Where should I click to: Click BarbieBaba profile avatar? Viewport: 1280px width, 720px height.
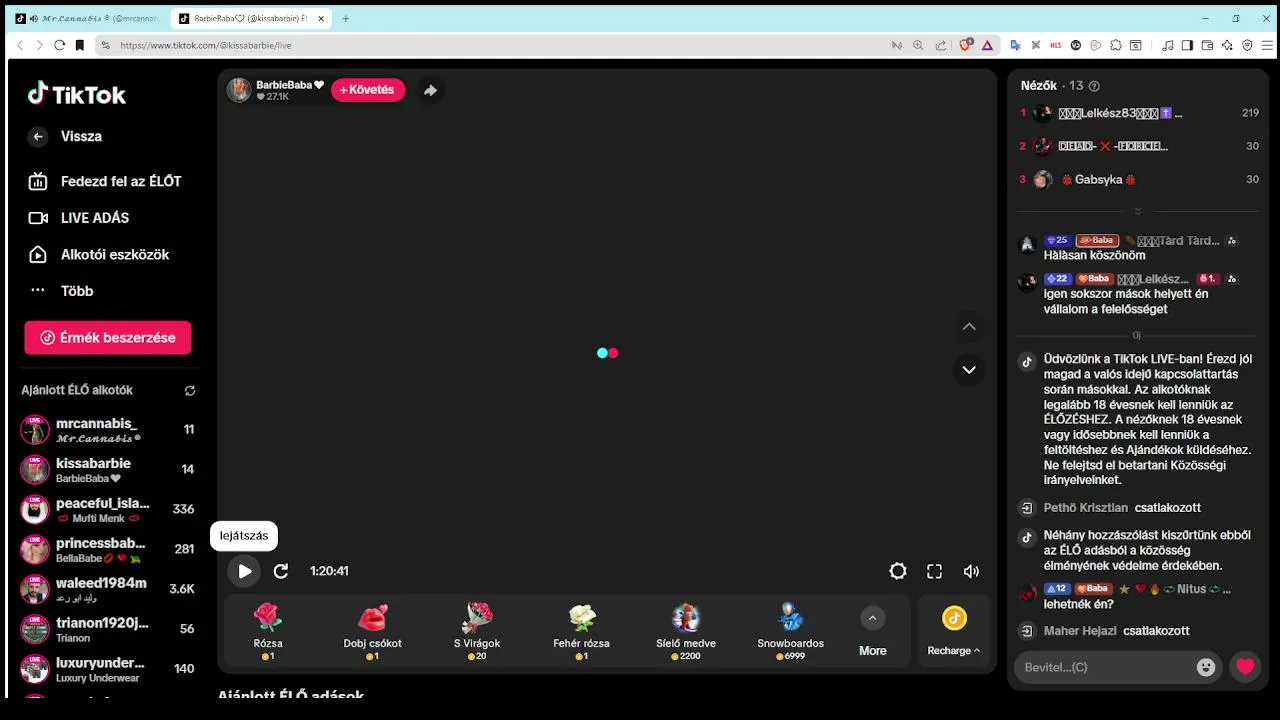pyautogui.click(x=239, y=90)
